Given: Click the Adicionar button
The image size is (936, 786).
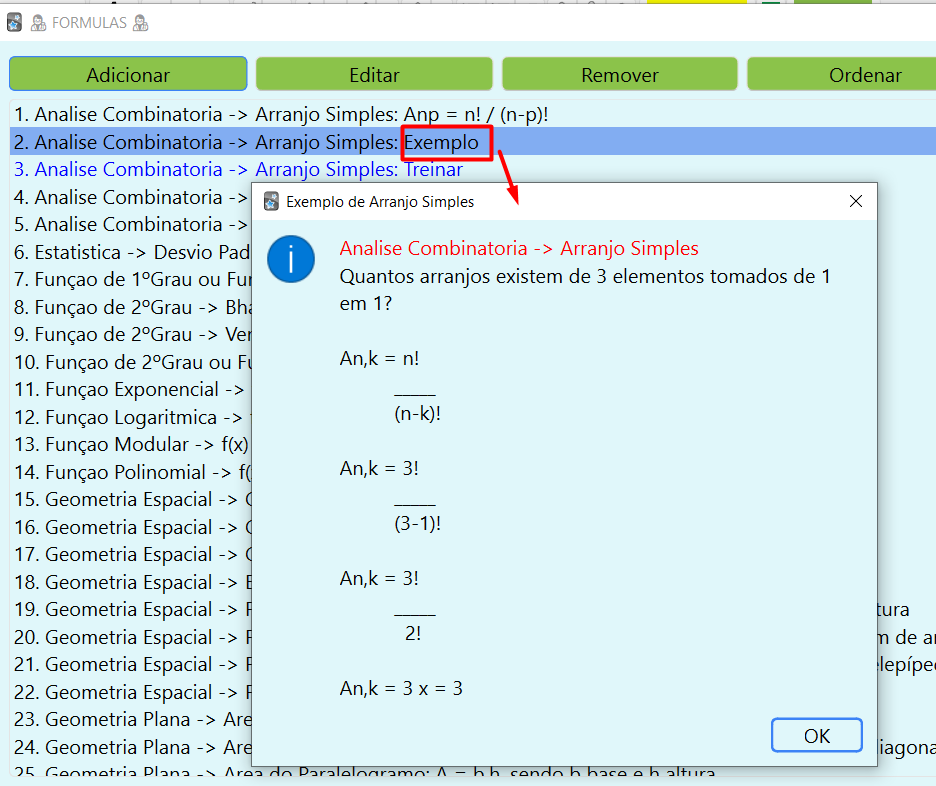Looking at the screenshot, I should coord(128,75).
